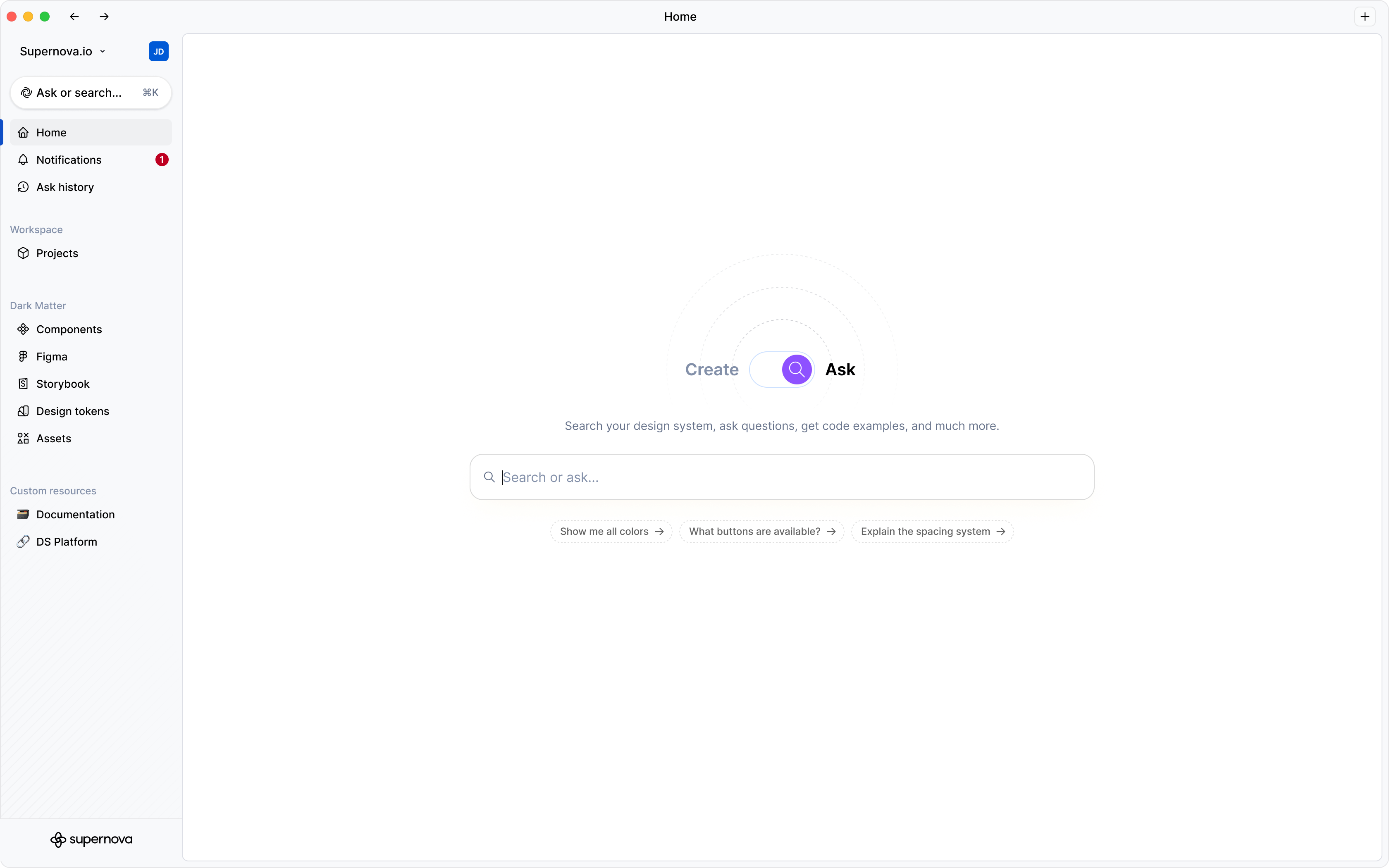This screenshot has height=868, width=1389.
Task: Toggle the Create/Ask mode switch
Action: (781, 369)
